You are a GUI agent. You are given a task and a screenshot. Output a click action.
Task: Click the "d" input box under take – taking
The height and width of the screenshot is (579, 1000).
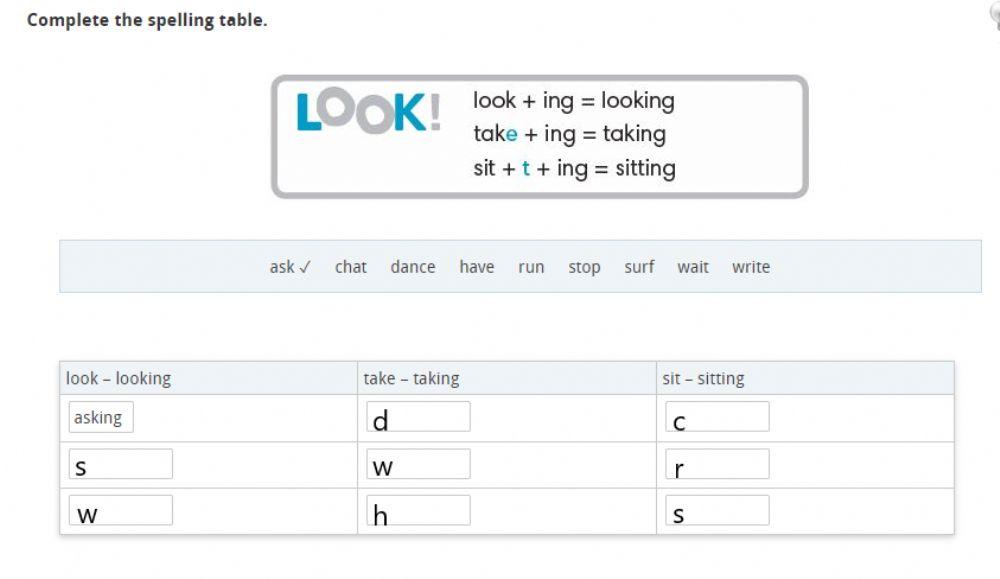[x=418, y=417]
